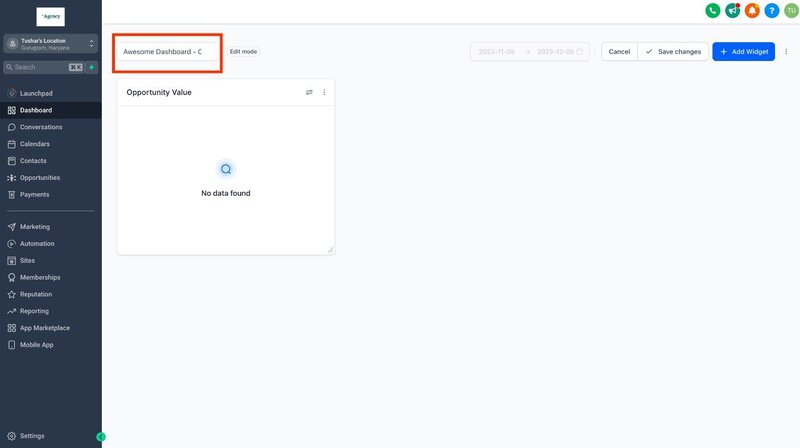Click the Settings gear icon
This screenshot has width=800, height=448.
(x=12, y=436)
